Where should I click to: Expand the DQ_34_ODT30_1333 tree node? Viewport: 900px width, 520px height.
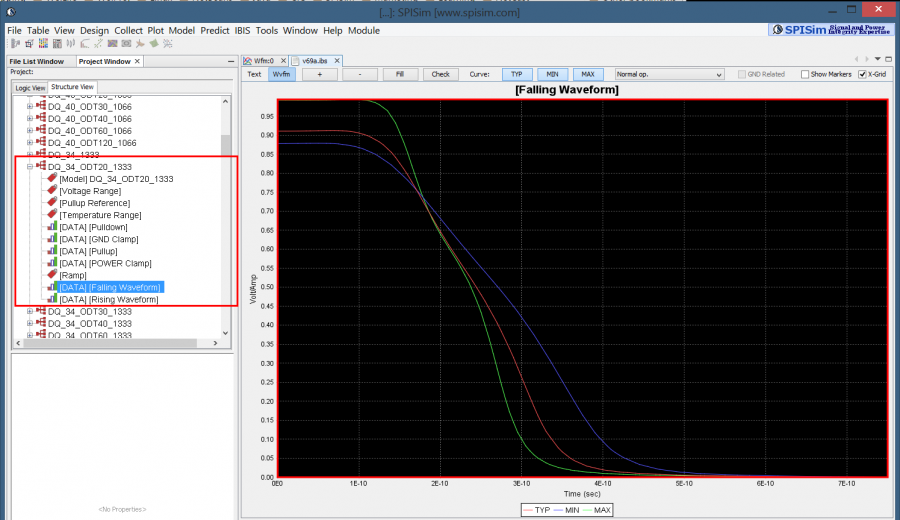[30, 311]
